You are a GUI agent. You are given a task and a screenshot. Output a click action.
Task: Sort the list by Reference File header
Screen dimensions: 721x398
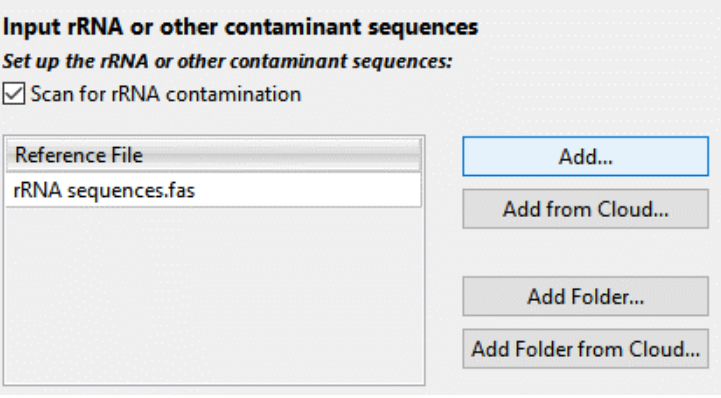tap(213, 155)
